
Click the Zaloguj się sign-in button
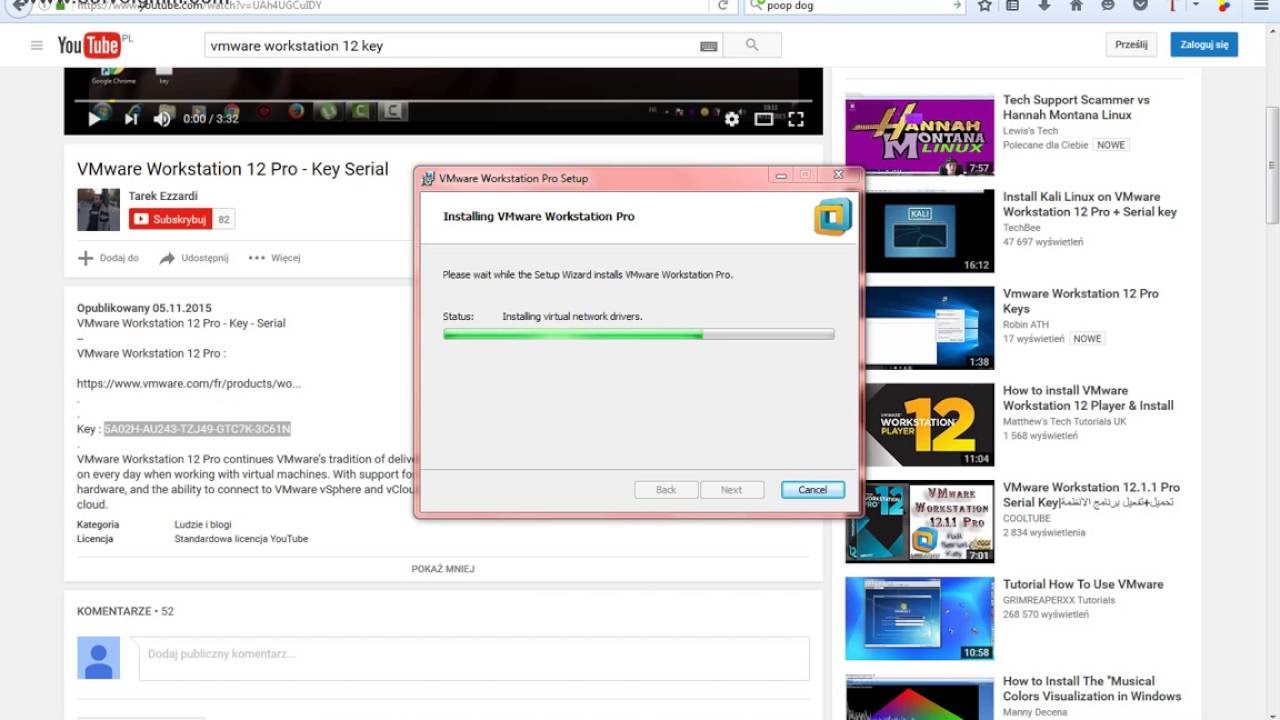(x=1204, y=44)
